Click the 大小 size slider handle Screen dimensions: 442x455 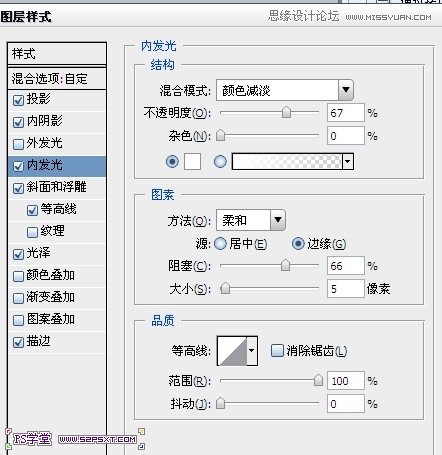pyautogui.click(x=225, y=288)
